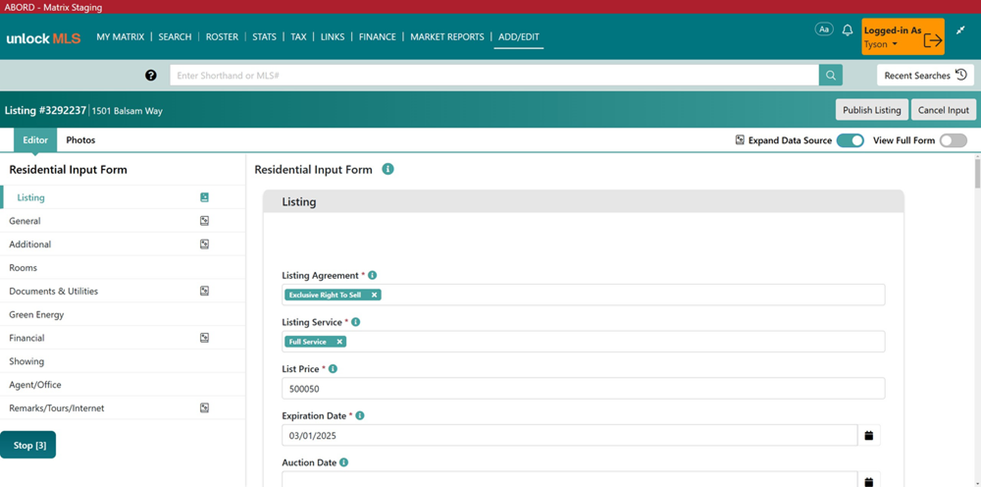Viewport: 981px width, 487px height.
Task: Click the unlock MLS logo
Action: click(x=44, y=38)
